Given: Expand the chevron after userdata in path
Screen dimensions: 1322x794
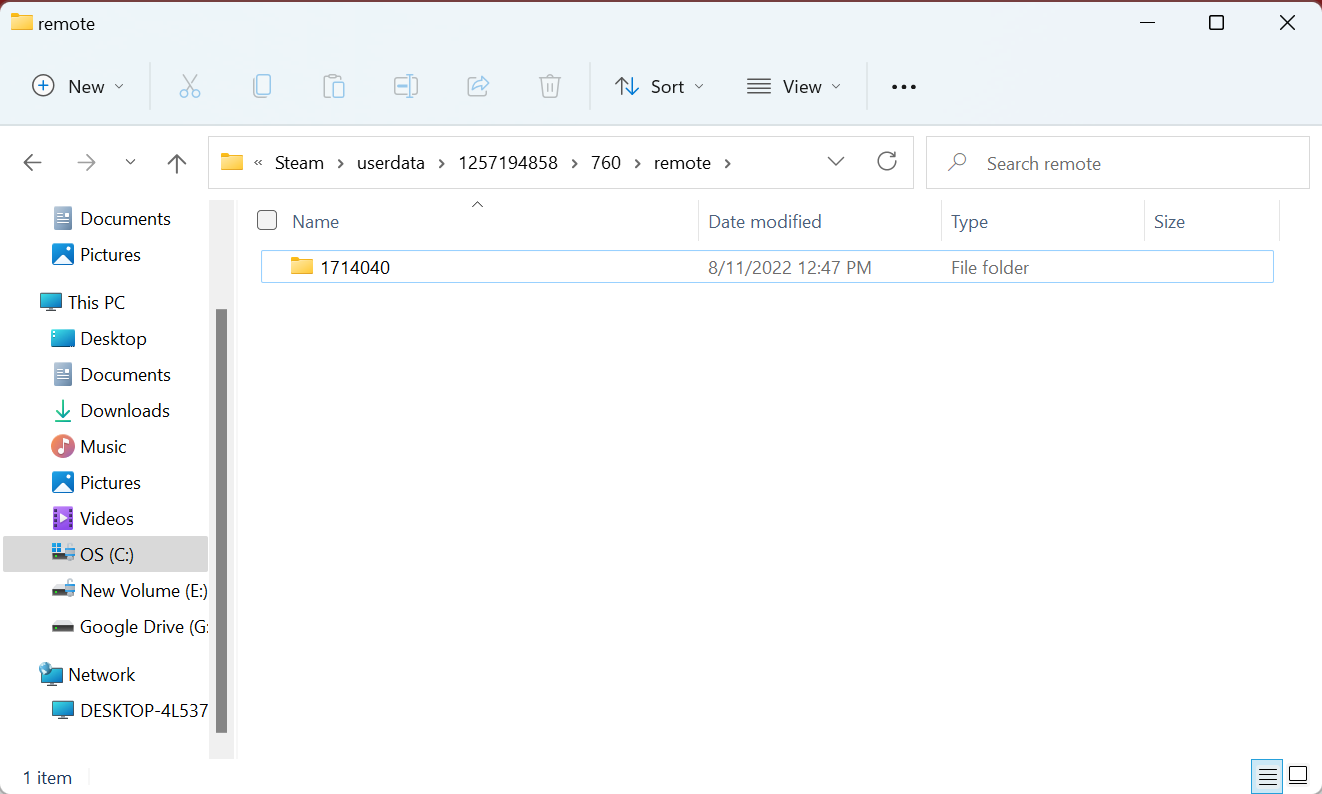Looking at the screenshot, I should [441, 163].
